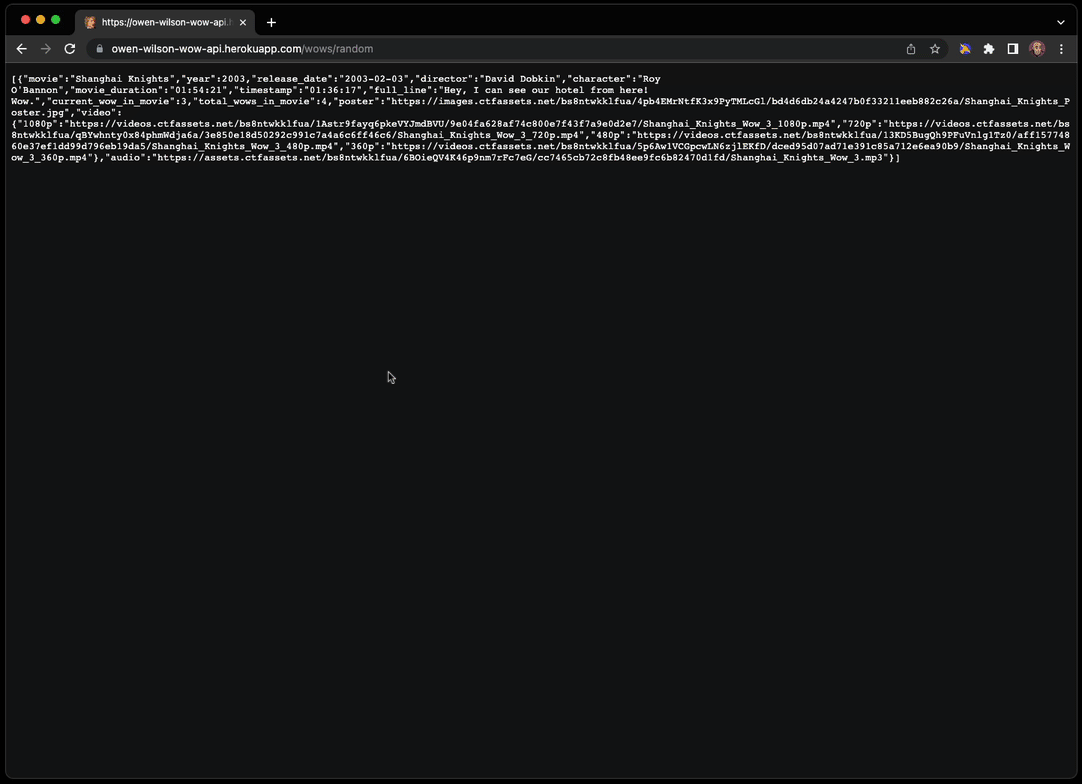The height and width of the screenshot is (784, 1082).
Task: Go back to the previous page
Action: click(21, 48)
